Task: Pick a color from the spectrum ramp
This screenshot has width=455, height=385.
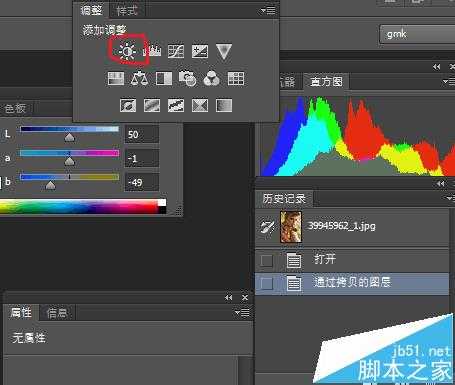Action: [79, 206]
